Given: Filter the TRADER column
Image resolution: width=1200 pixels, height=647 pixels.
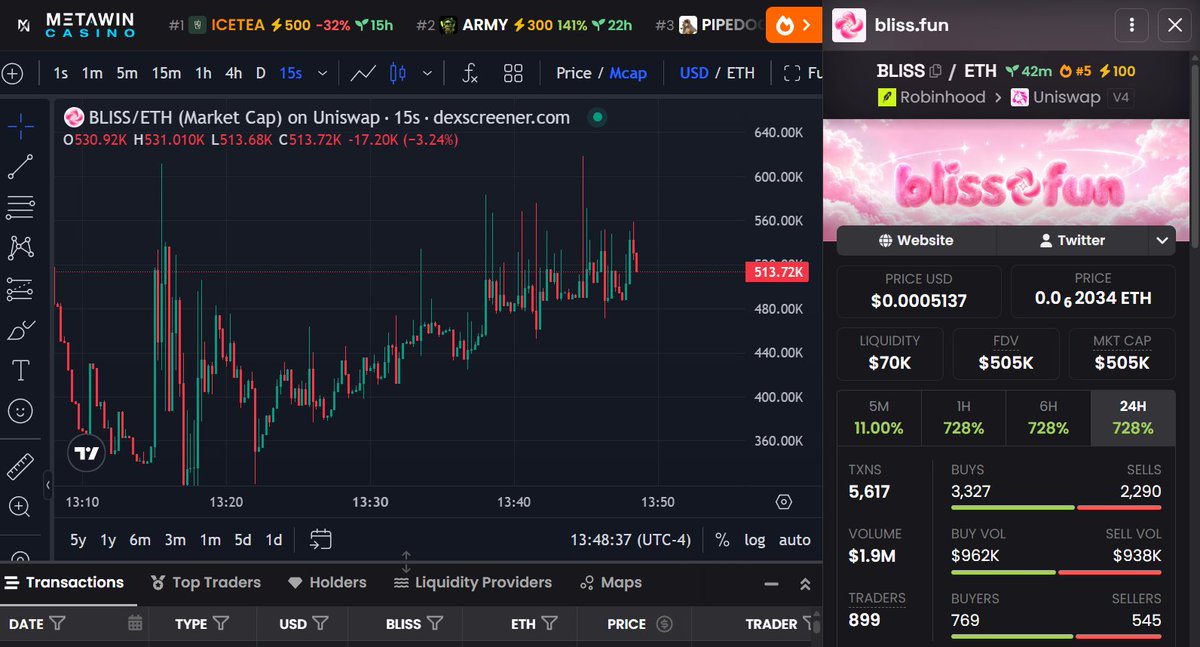Looking at the screenshot, I should (807, 624).
